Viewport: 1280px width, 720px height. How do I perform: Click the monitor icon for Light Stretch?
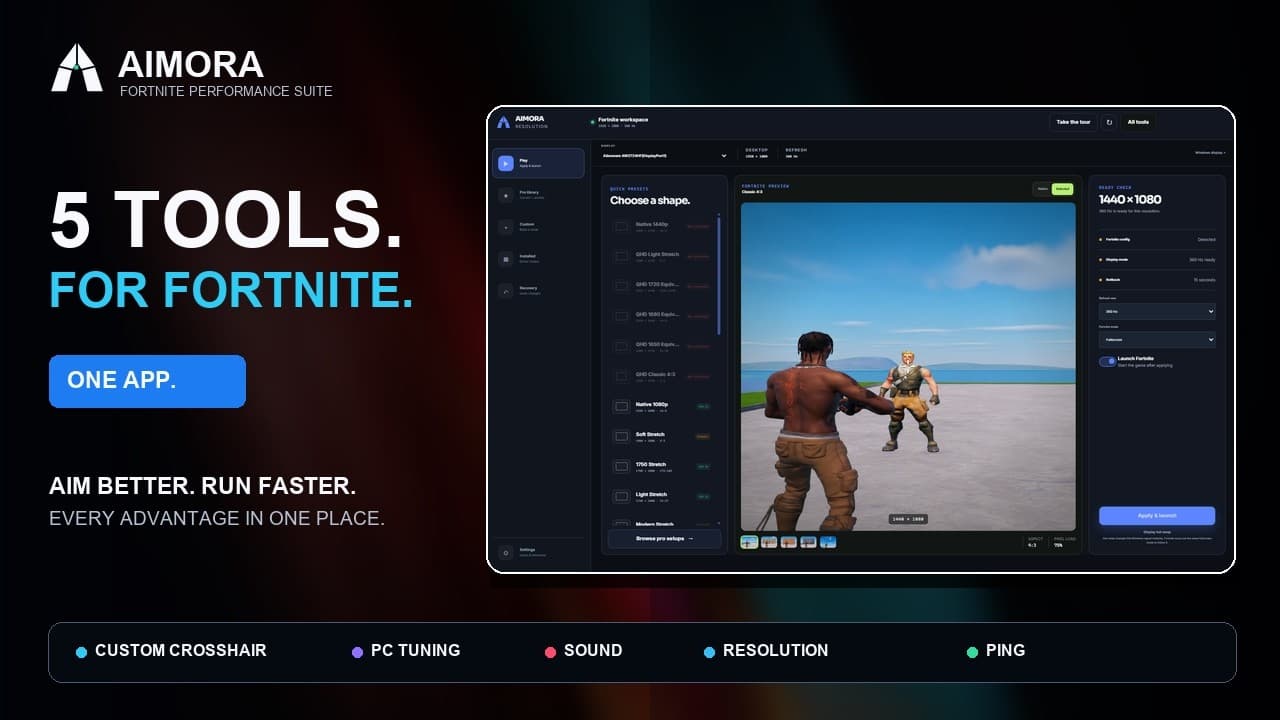coord(621,496)
